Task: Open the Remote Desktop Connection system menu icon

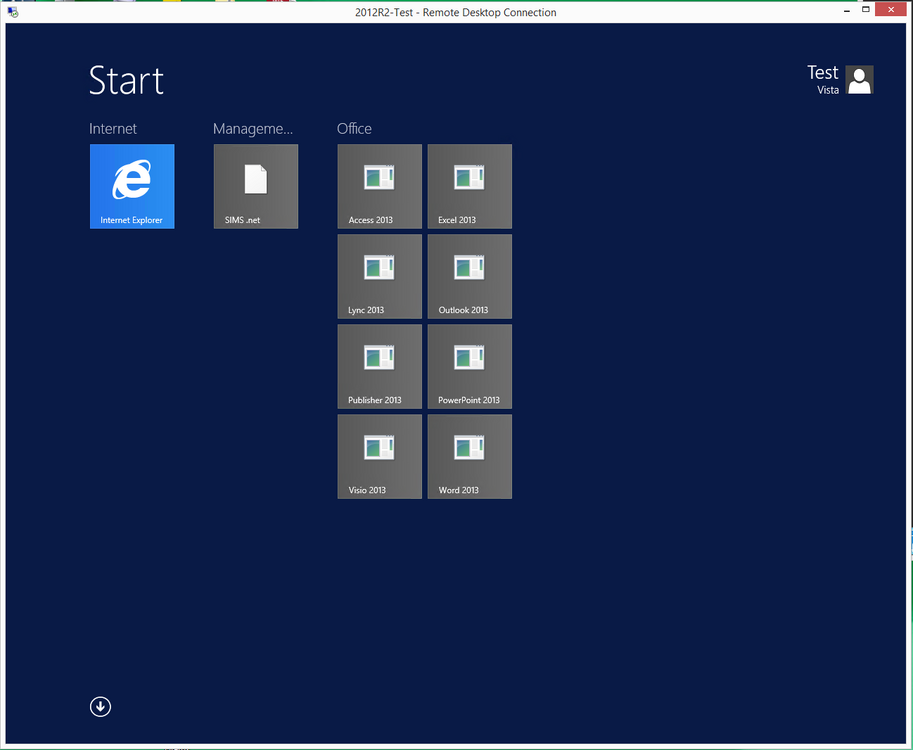Action: point(13,12)
